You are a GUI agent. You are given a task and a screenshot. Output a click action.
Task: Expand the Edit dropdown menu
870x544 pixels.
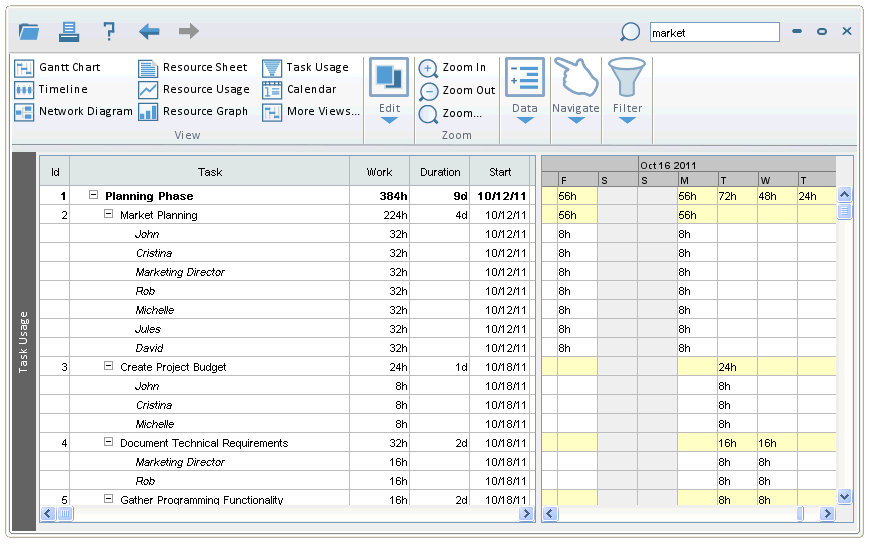[x=389, y=119]
